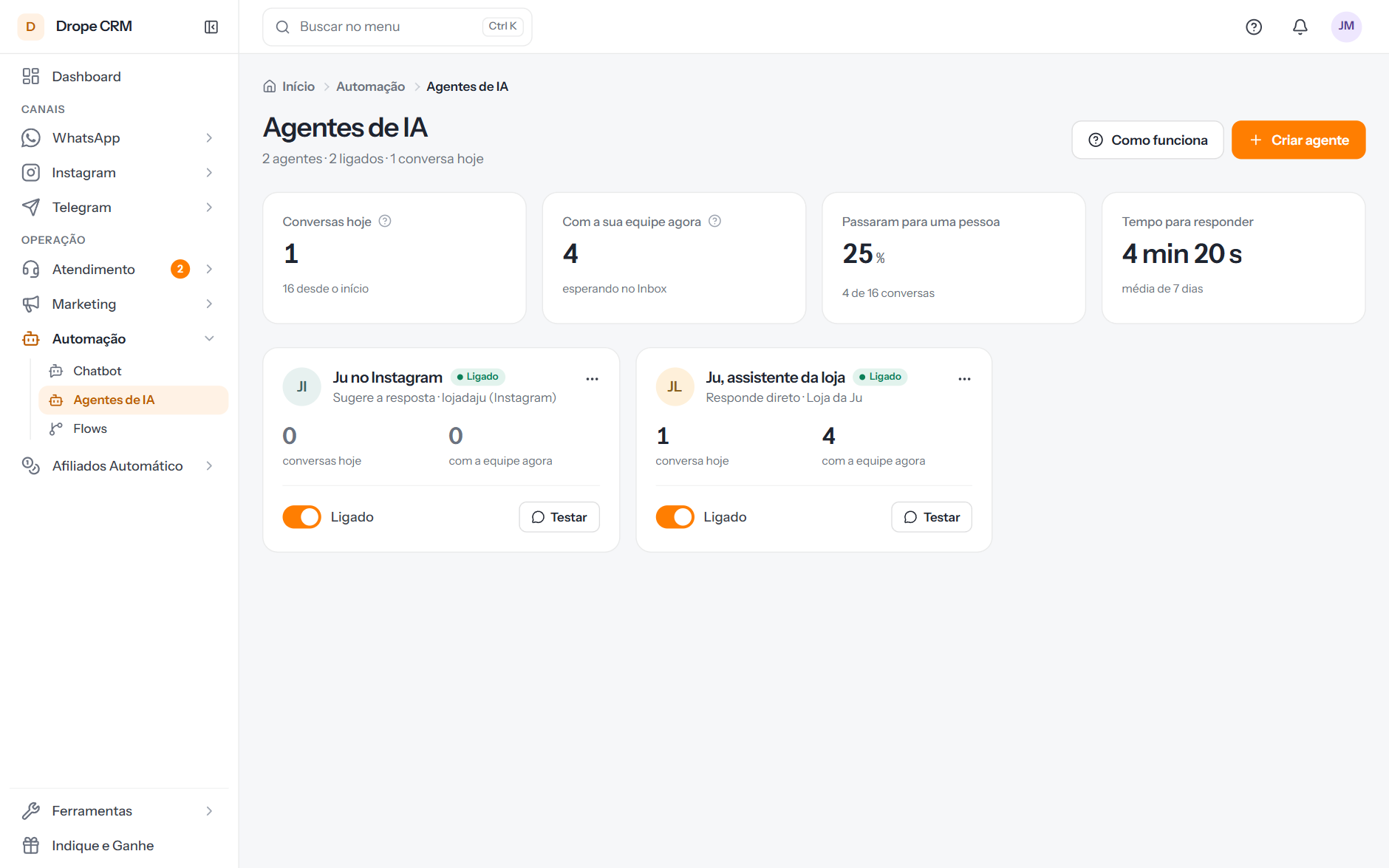Expand Afiliados Automático submenu
The image size is (1389, 868).
[209, 465]
